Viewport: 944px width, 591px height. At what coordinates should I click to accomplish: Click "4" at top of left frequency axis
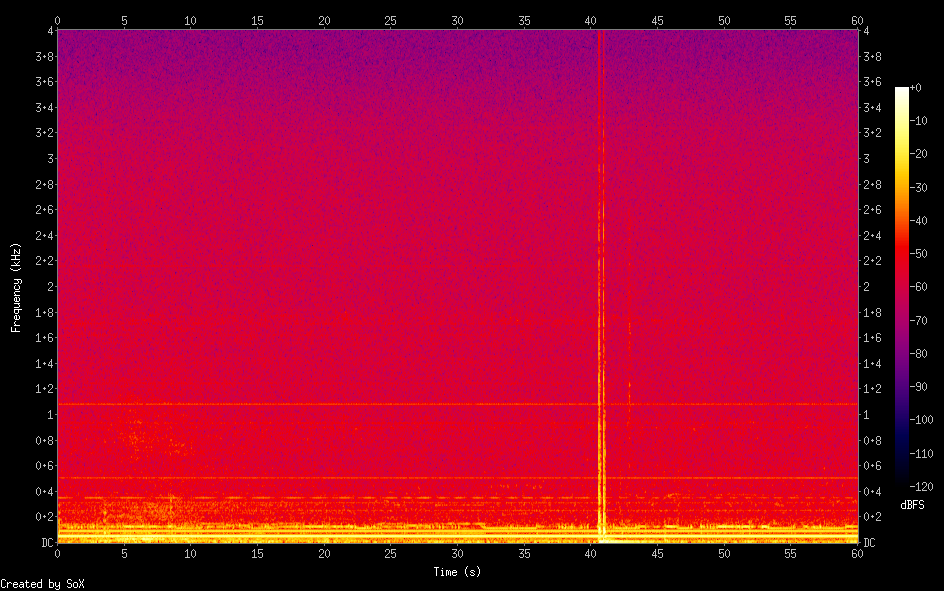pos(51,31)
